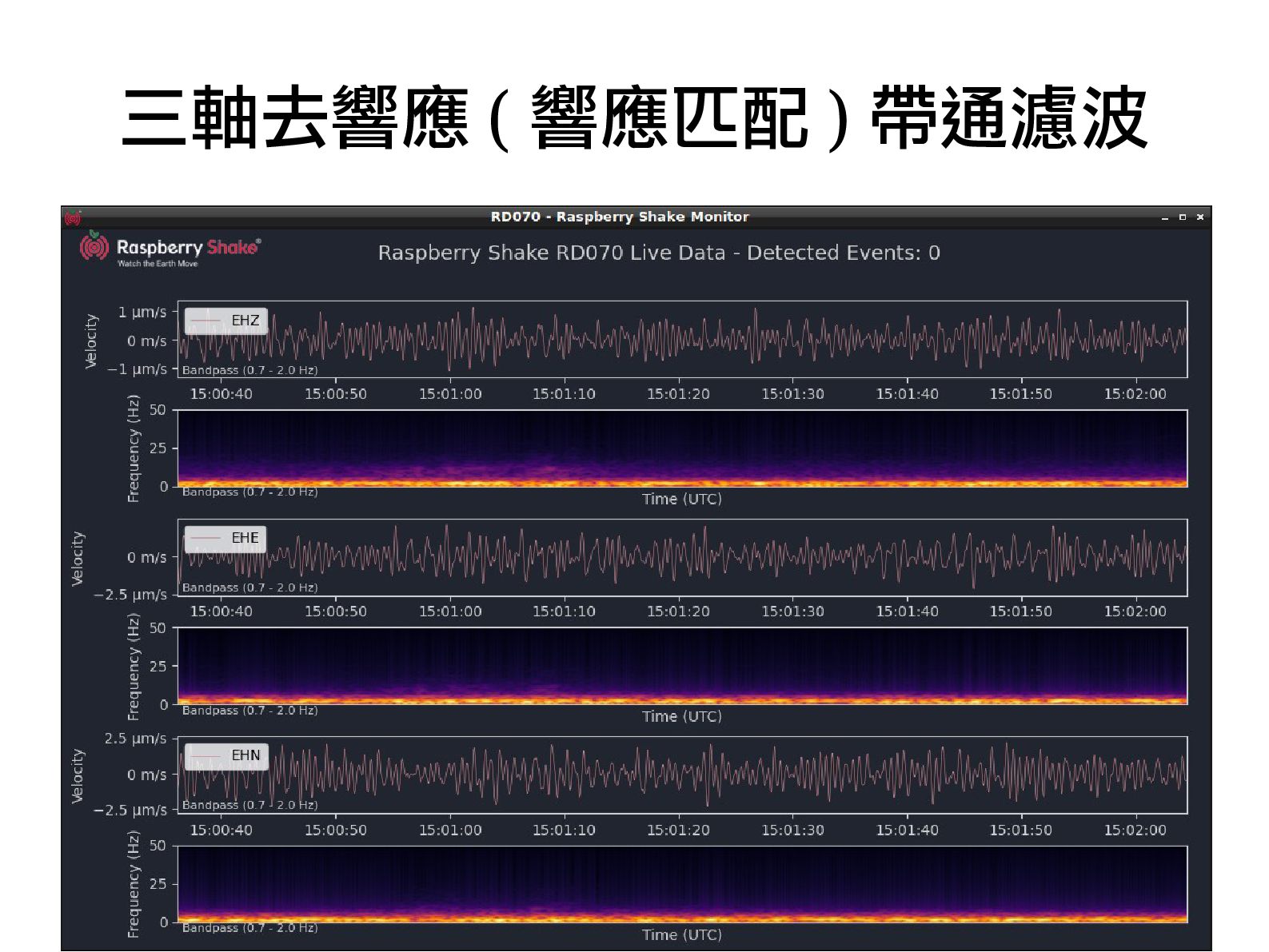Click the EHN legend box
The height and width of the screenshot is (952, 1269).
226,755
